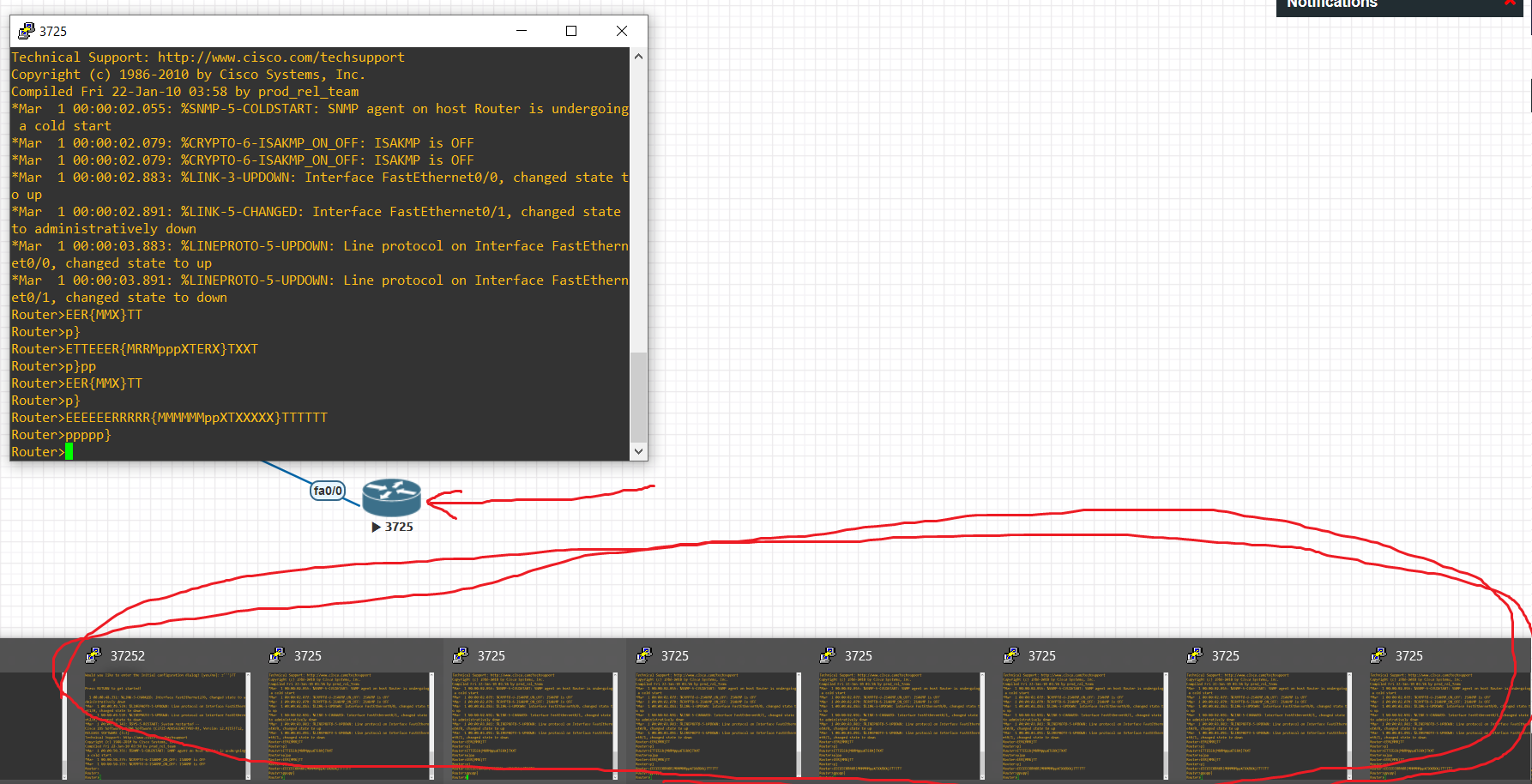Minimize the 3725 console window
This screenshot has width=1532, height=784.
[521, 31]
